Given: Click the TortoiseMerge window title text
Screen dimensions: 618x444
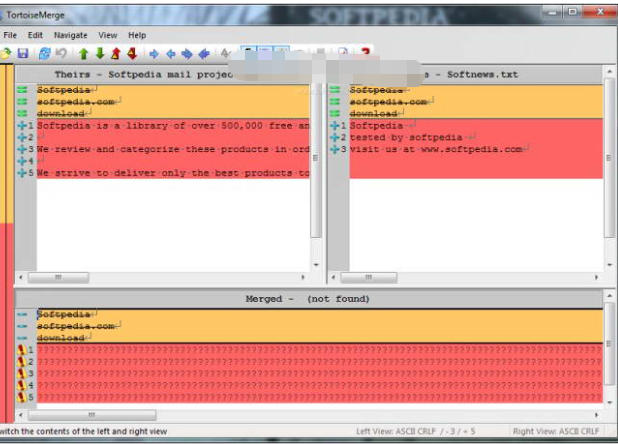Looking at the screenshot, I should tap(35, 15).
